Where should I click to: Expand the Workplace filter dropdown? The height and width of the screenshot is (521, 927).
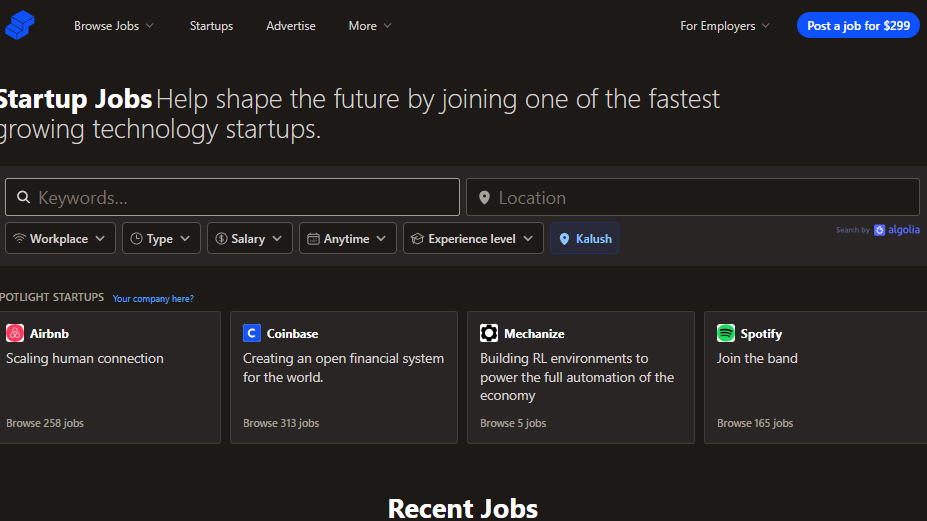(x=60, y=238)
